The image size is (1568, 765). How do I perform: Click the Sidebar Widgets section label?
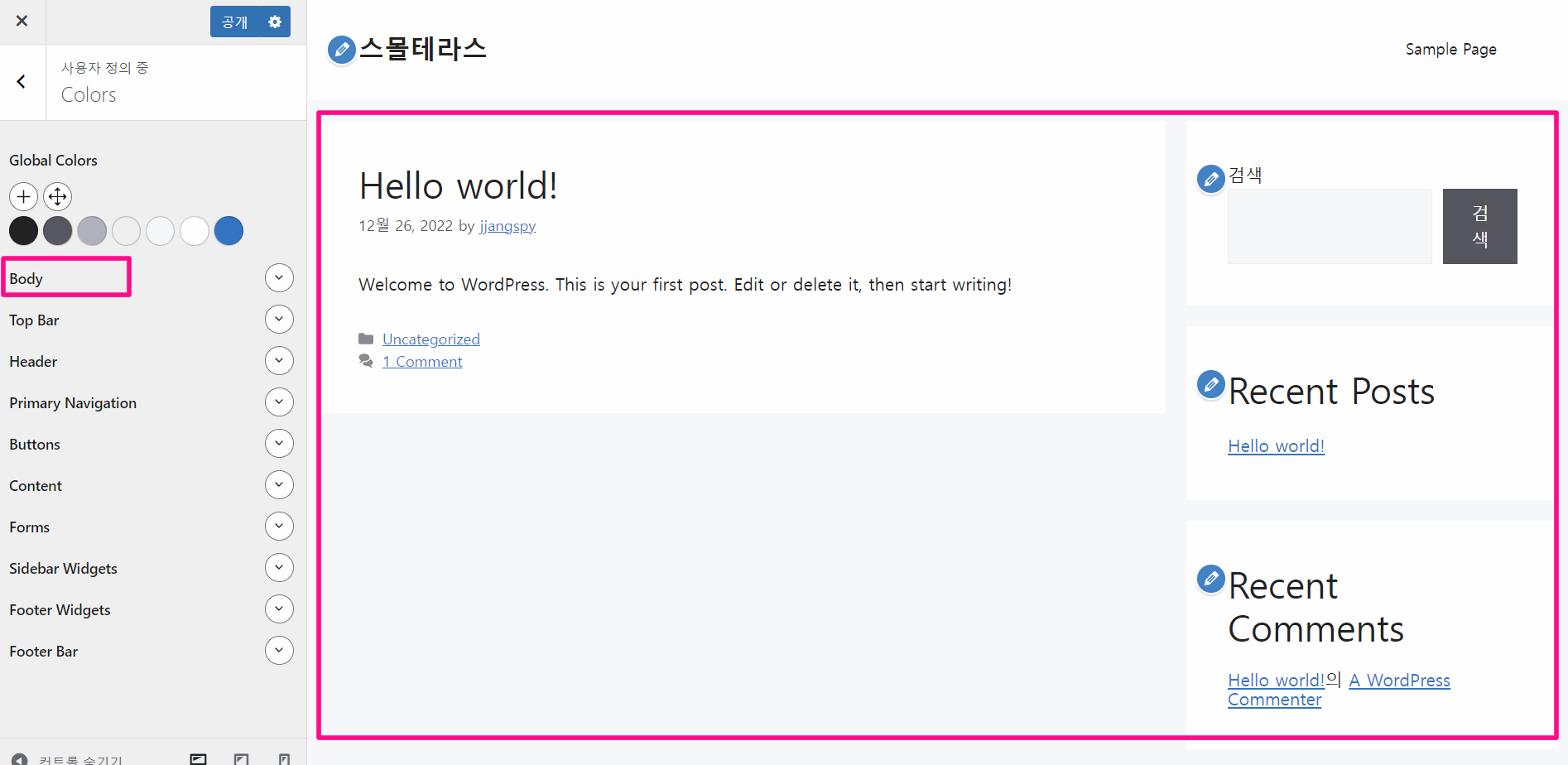click(63, 569)
